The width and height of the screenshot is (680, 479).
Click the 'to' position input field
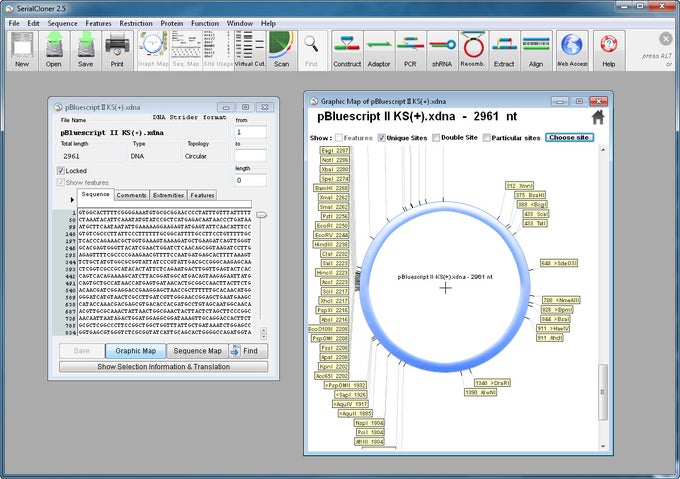click(251, 156)
